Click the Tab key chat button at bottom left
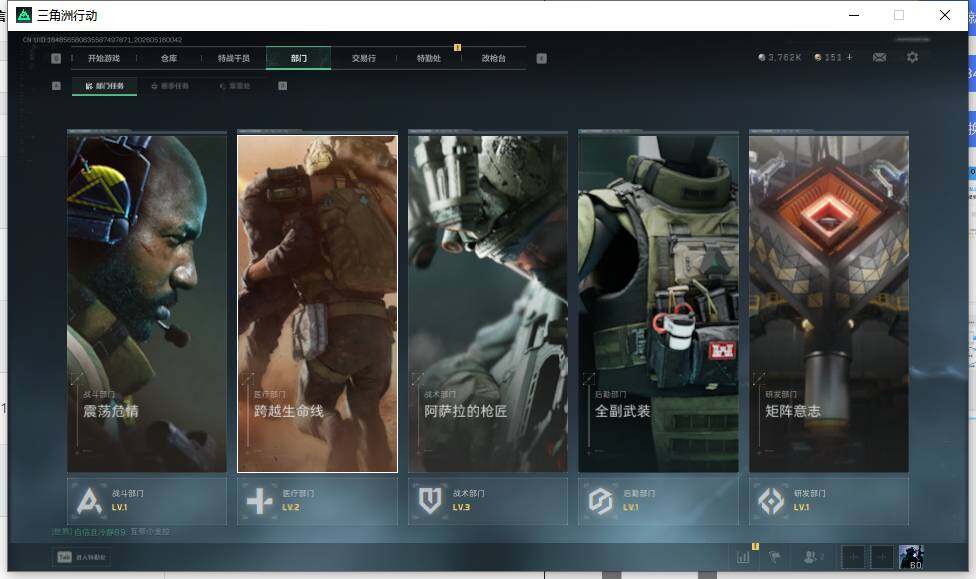Screen dimensions: 976x579 pos(82,557)
